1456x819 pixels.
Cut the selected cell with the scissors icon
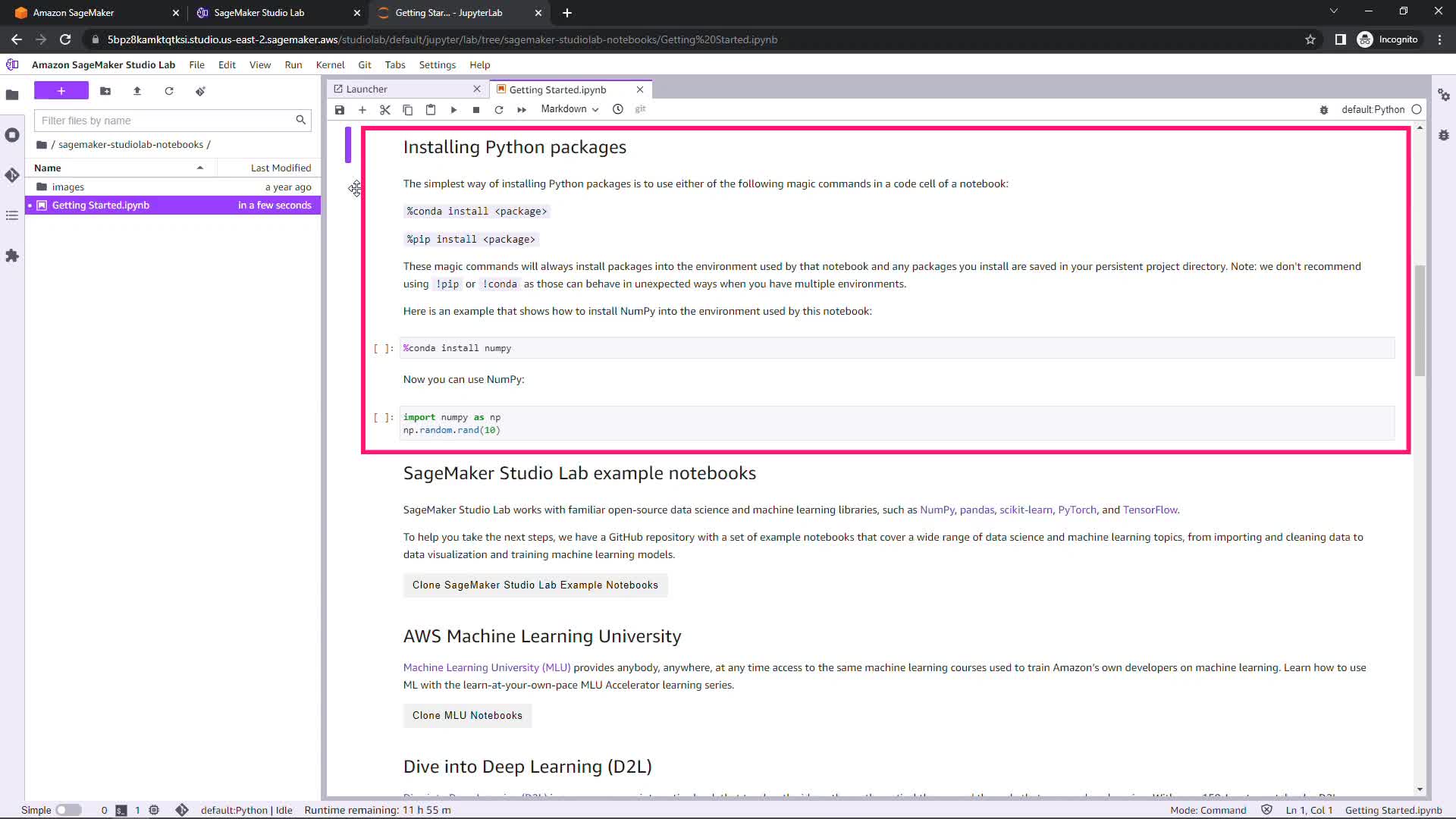[x=385, y=110]
